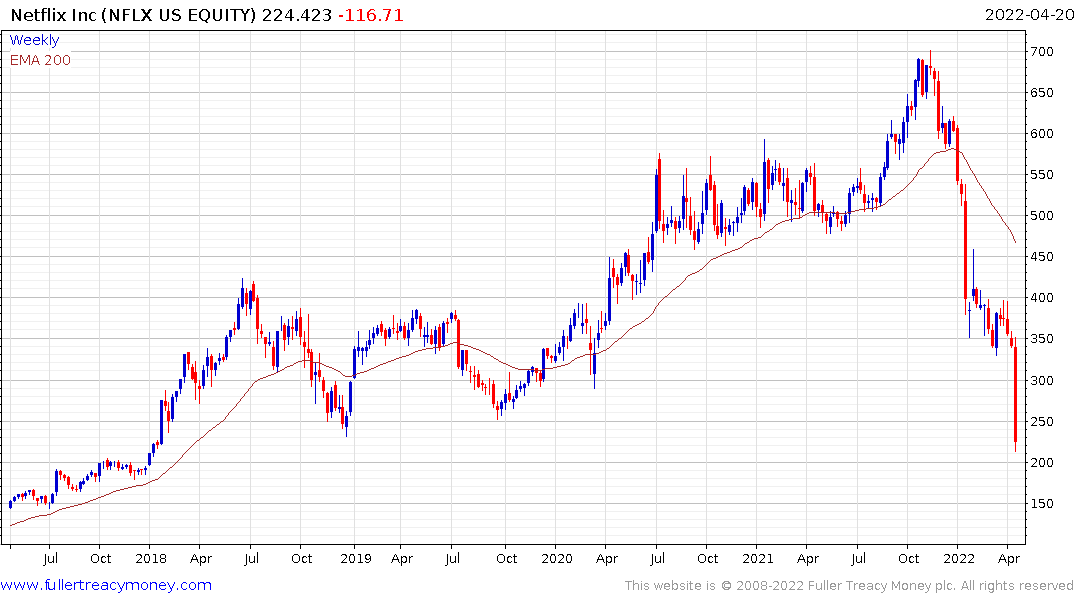Click the 300 price axis label

1041,381
